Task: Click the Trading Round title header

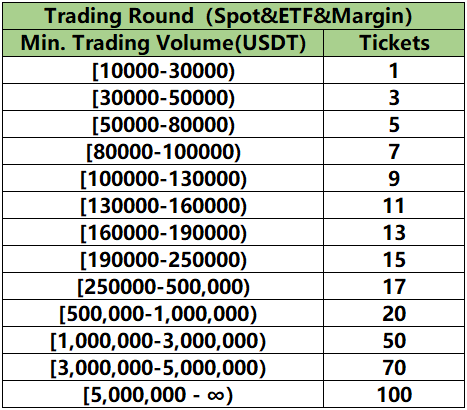Action: (233, 16)
